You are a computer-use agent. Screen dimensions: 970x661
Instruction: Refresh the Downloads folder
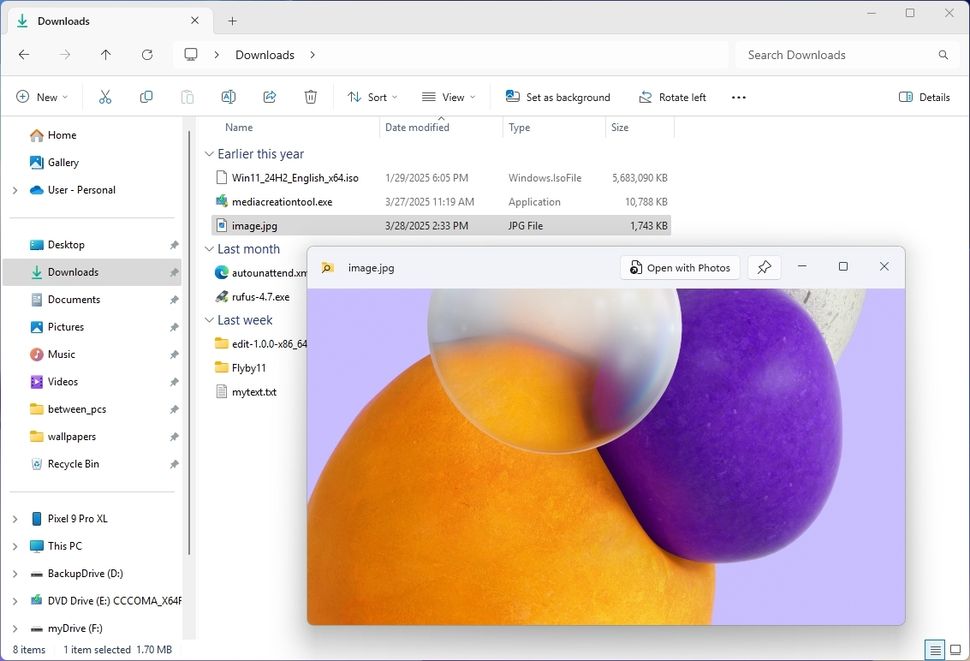tap(147, 55)
